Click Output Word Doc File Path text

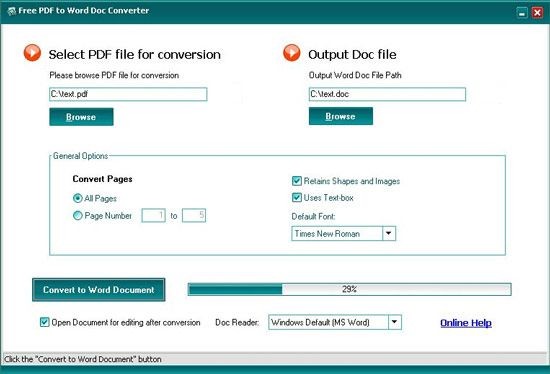tap(355, 75)
